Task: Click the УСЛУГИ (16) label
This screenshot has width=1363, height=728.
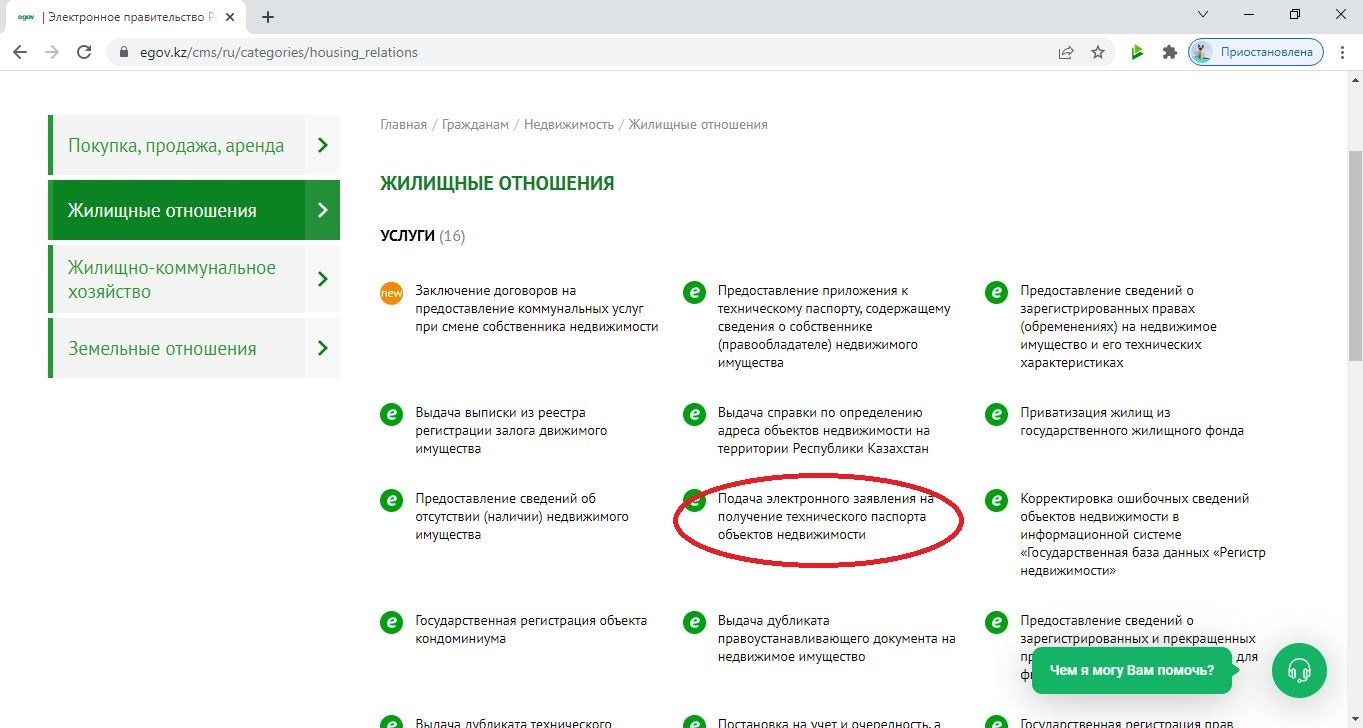Action: click(423, 236)
